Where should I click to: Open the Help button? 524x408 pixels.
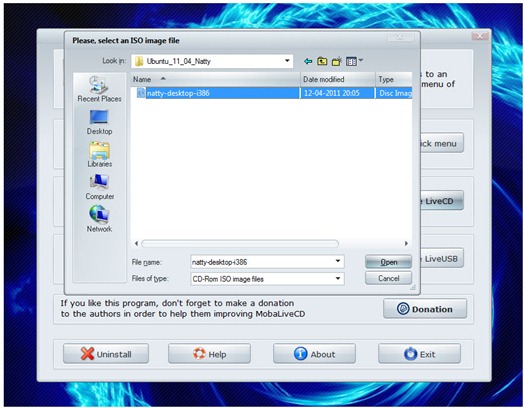point(210,354)
